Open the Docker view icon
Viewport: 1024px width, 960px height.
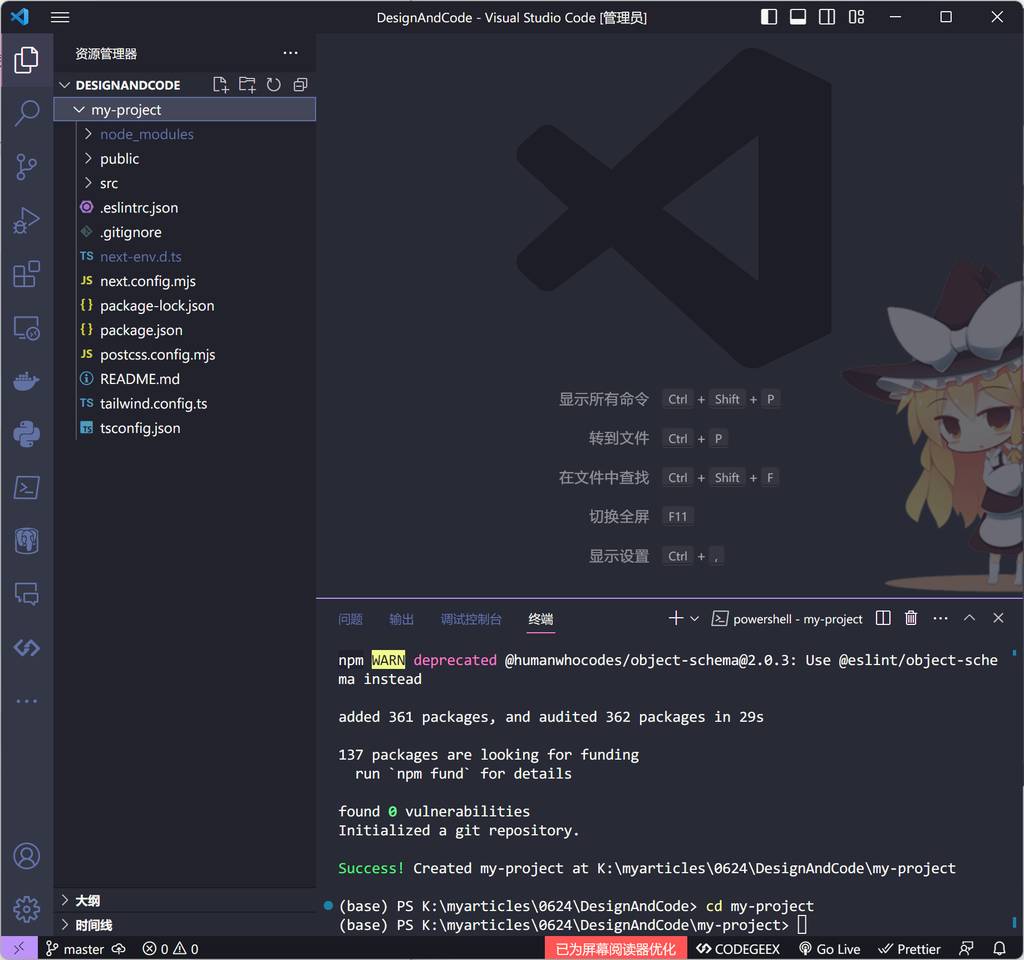tap(27, 381)
